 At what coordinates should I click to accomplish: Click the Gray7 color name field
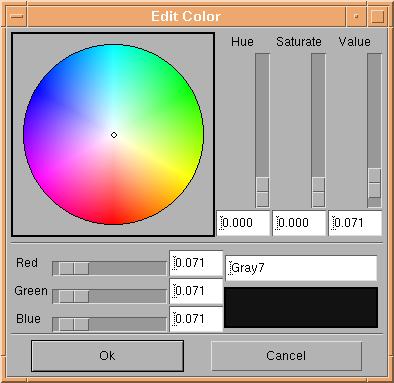(x=301, y=268)
